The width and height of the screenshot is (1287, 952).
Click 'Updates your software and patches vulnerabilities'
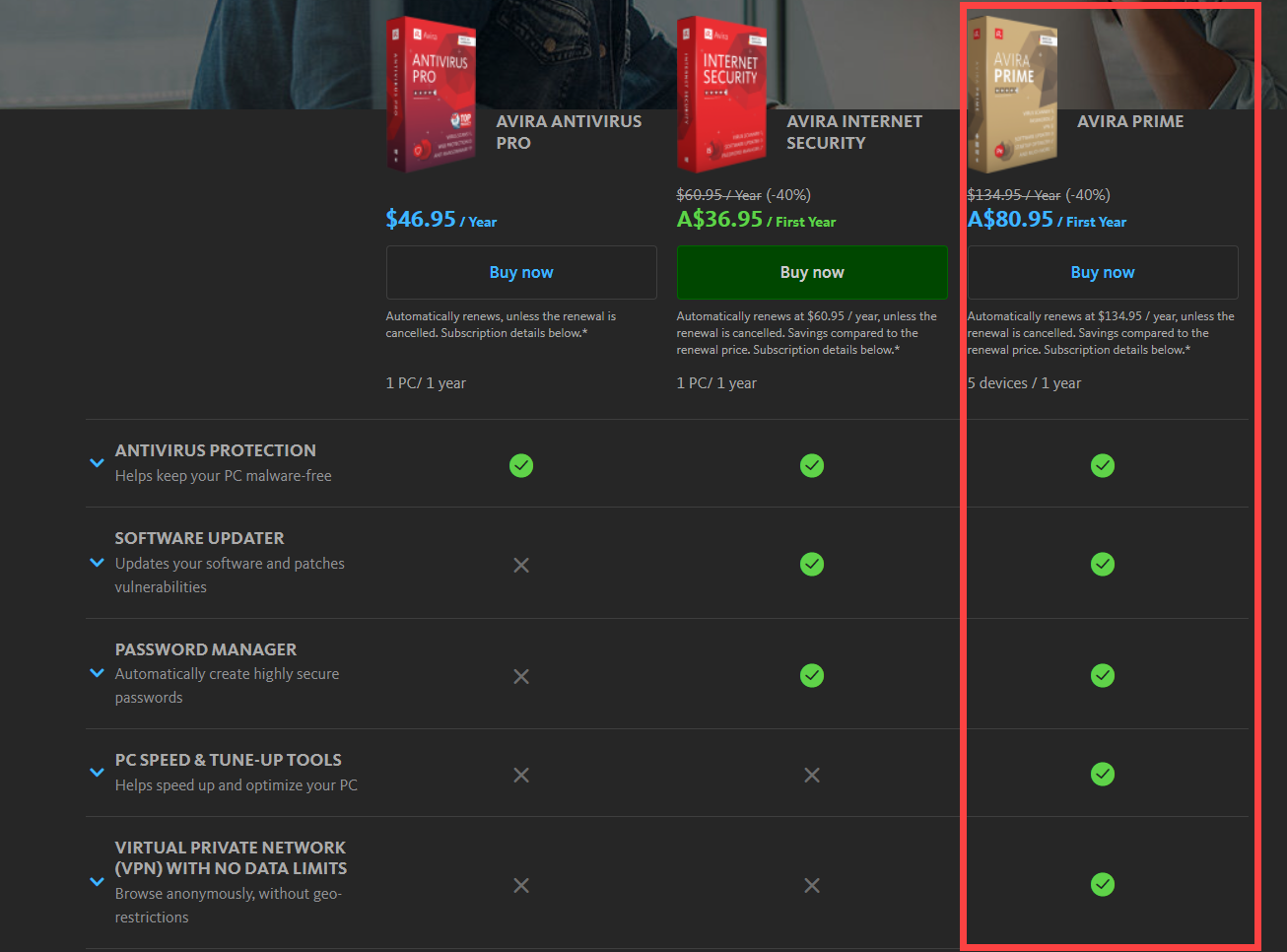coord(230,576)
